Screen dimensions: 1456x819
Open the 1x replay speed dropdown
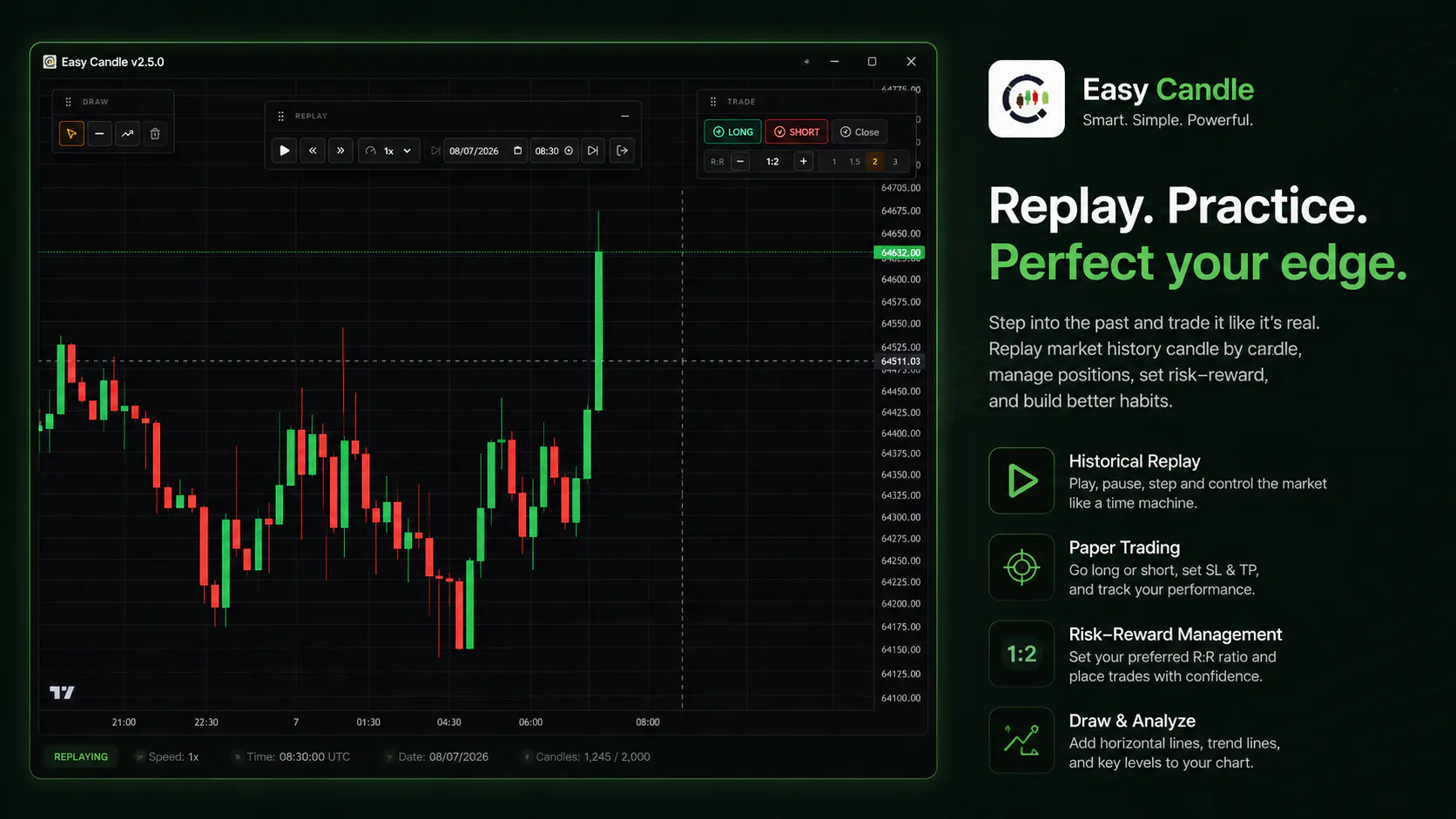(388, 151)
